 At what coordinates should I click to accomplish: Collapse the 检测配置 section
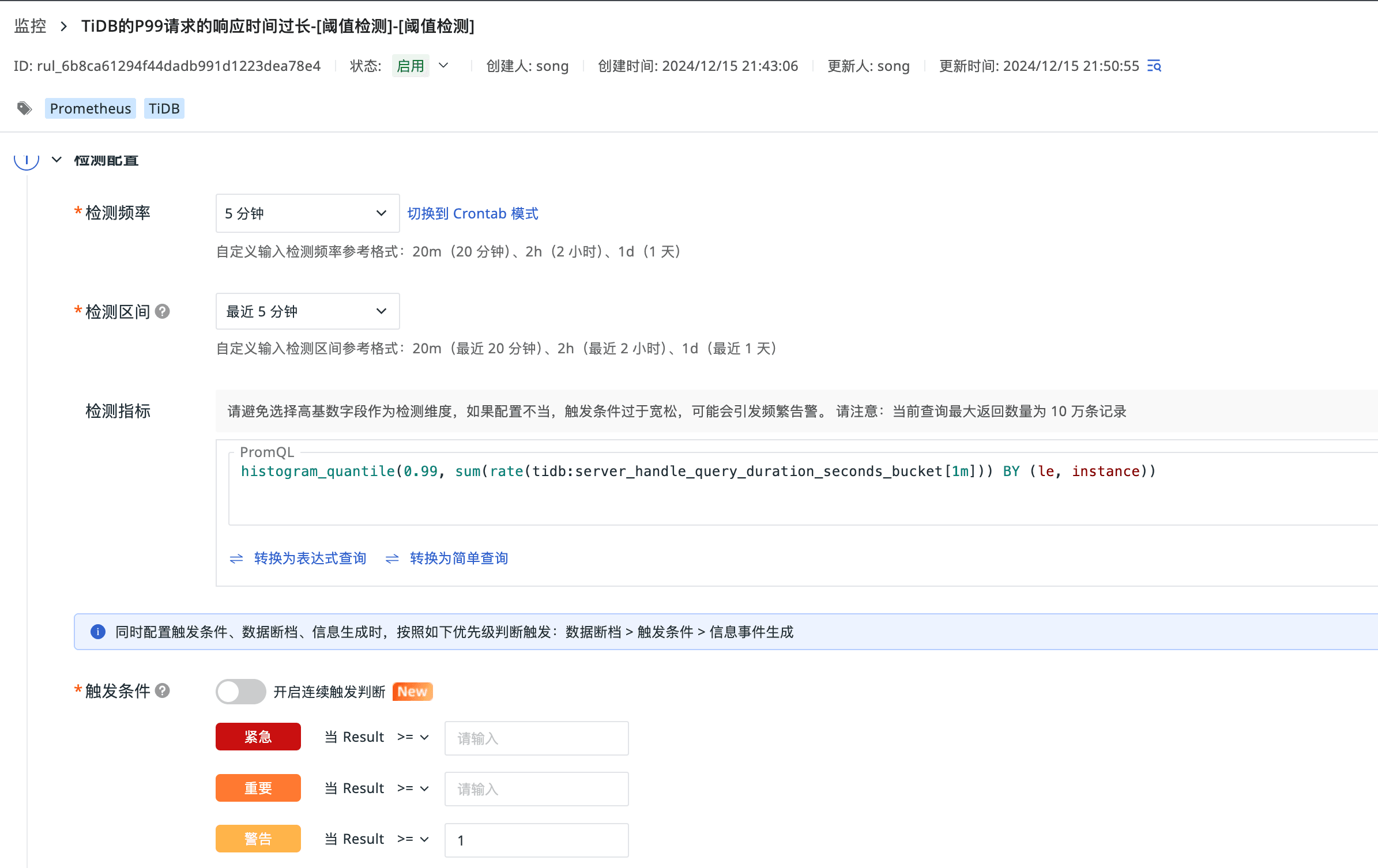click(57, 160)
